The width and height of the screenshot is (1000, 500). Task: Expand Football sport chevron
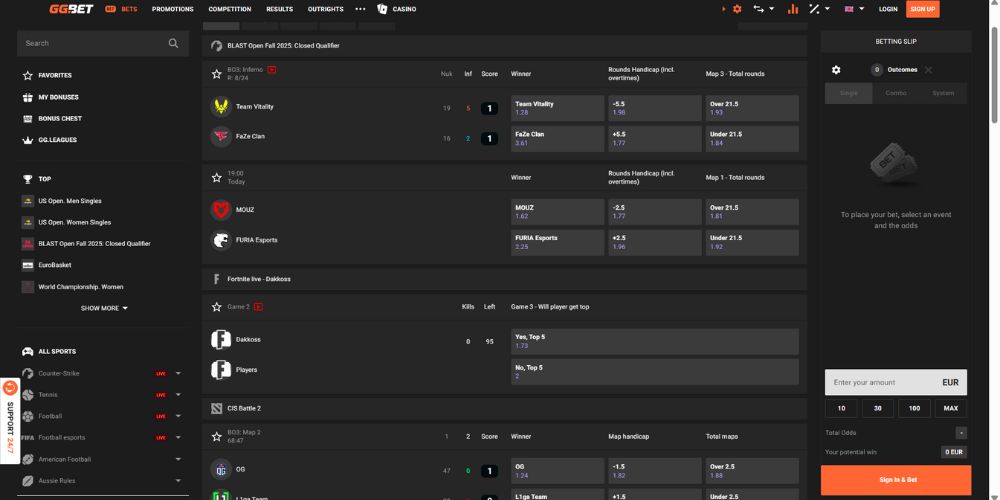click(x=179, y=416)
